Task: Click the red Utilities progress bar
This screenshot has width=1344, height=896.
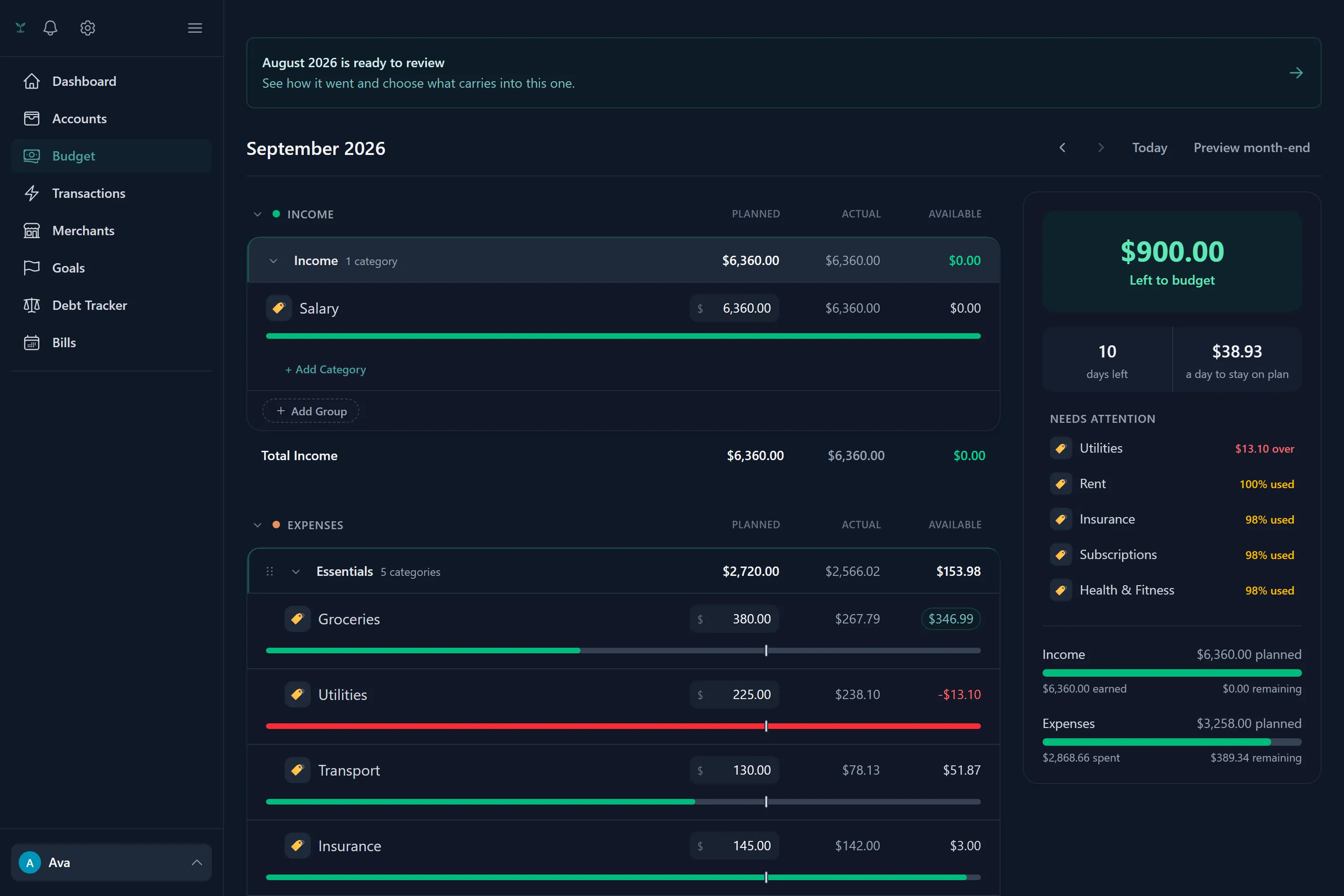Action: pyautogui.click(x=623, y=726)
